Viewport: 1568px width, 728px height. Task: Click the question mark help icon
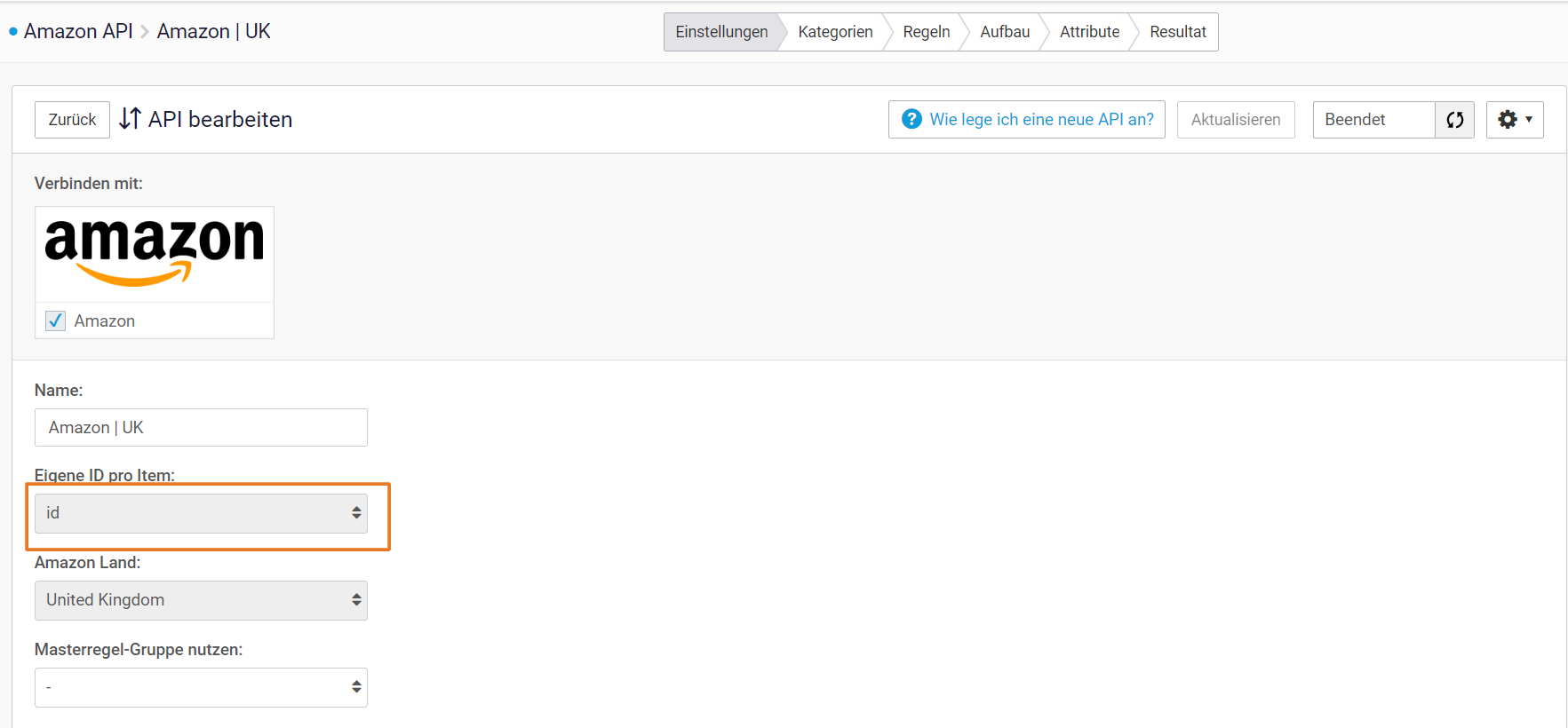911,119
